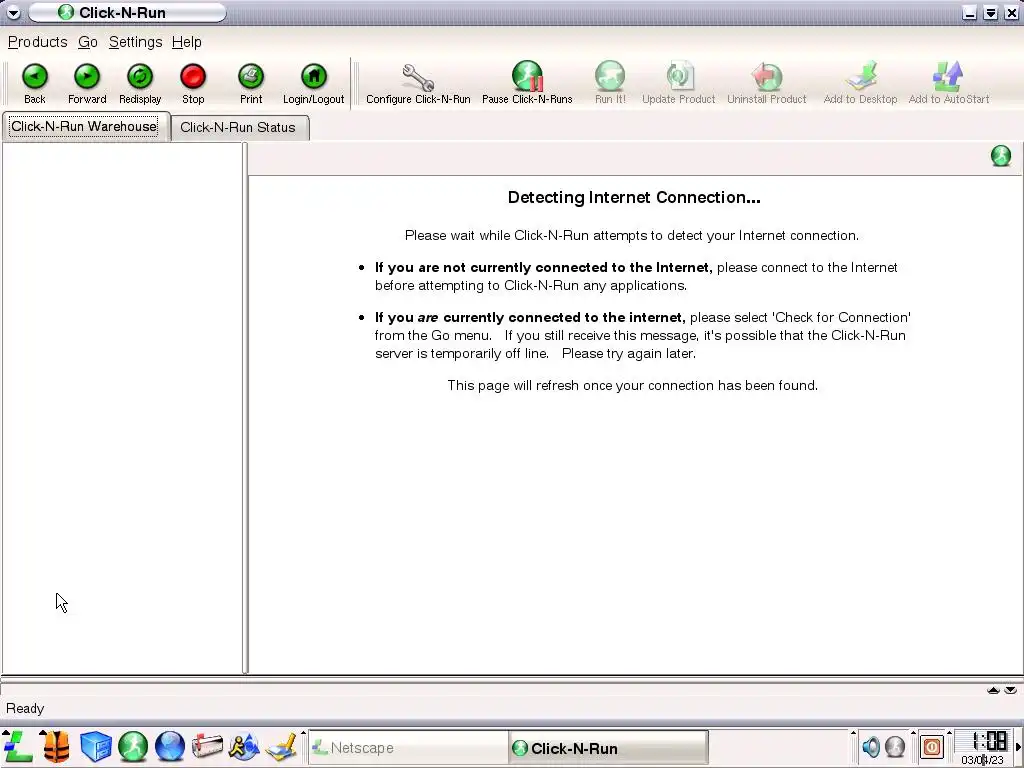Screen dimensions: 1024x768
Task: Launch Click-N-Run from taskbar quick-launch icon
Action: (133, 747)
